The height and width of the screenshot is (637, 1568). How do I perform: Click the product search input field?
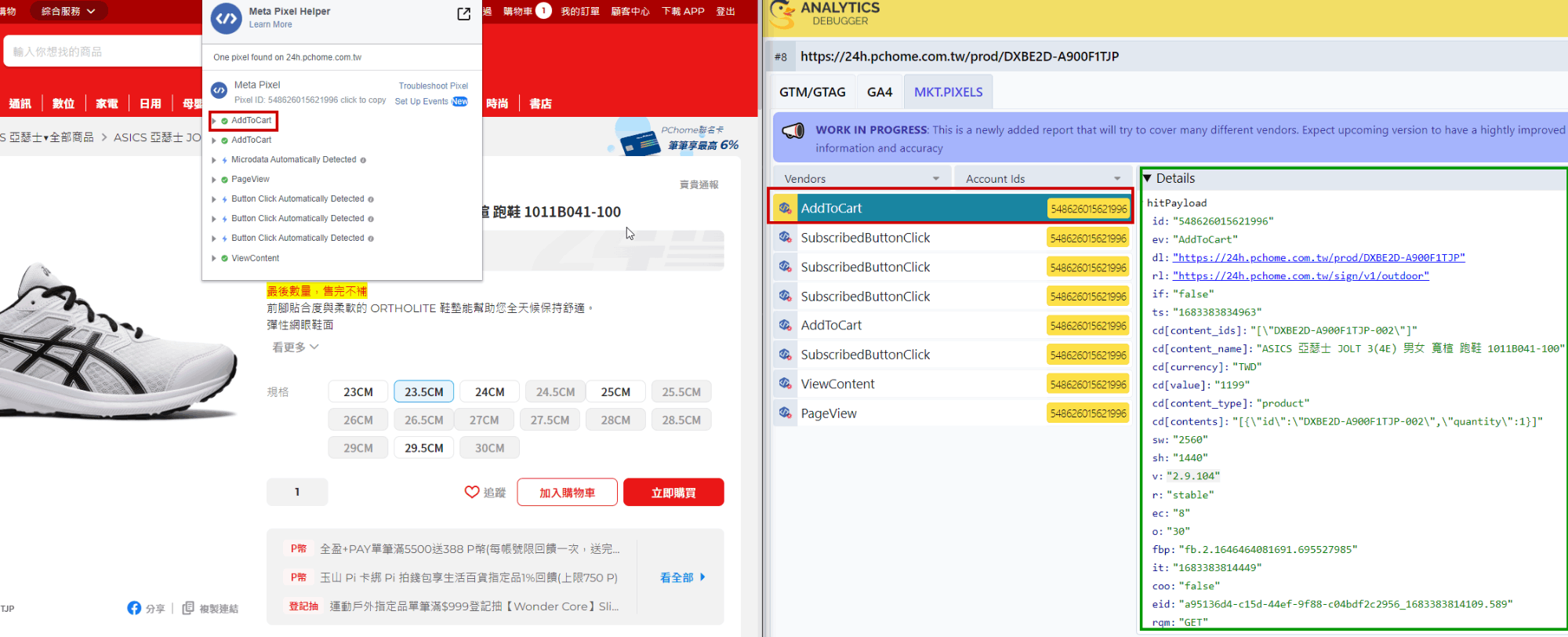click(x=103, y=52)
